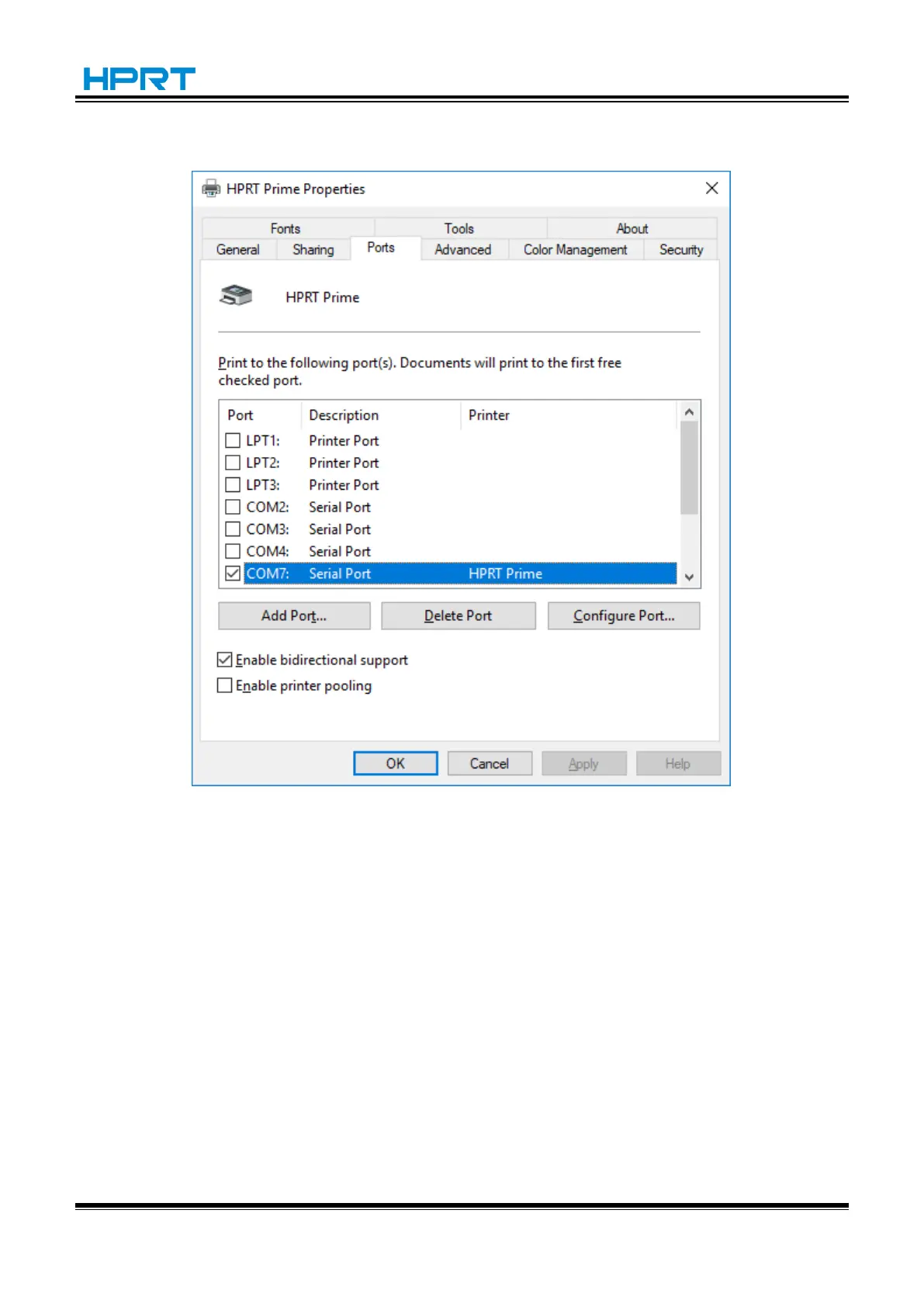This screenshot has width=924, height=1307.
Task: Click the HPRT logo in page header
Action: (x=139, y=78)
